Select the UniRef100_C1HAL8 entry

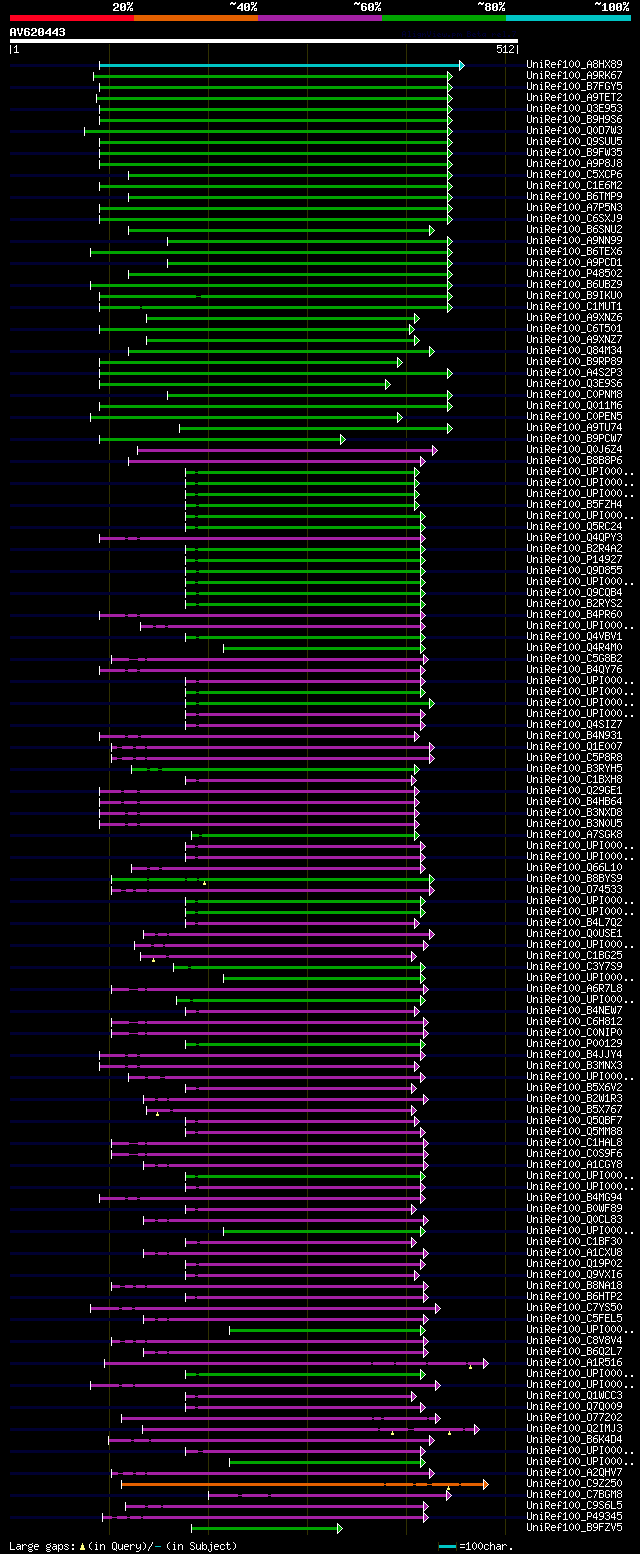574,1143
